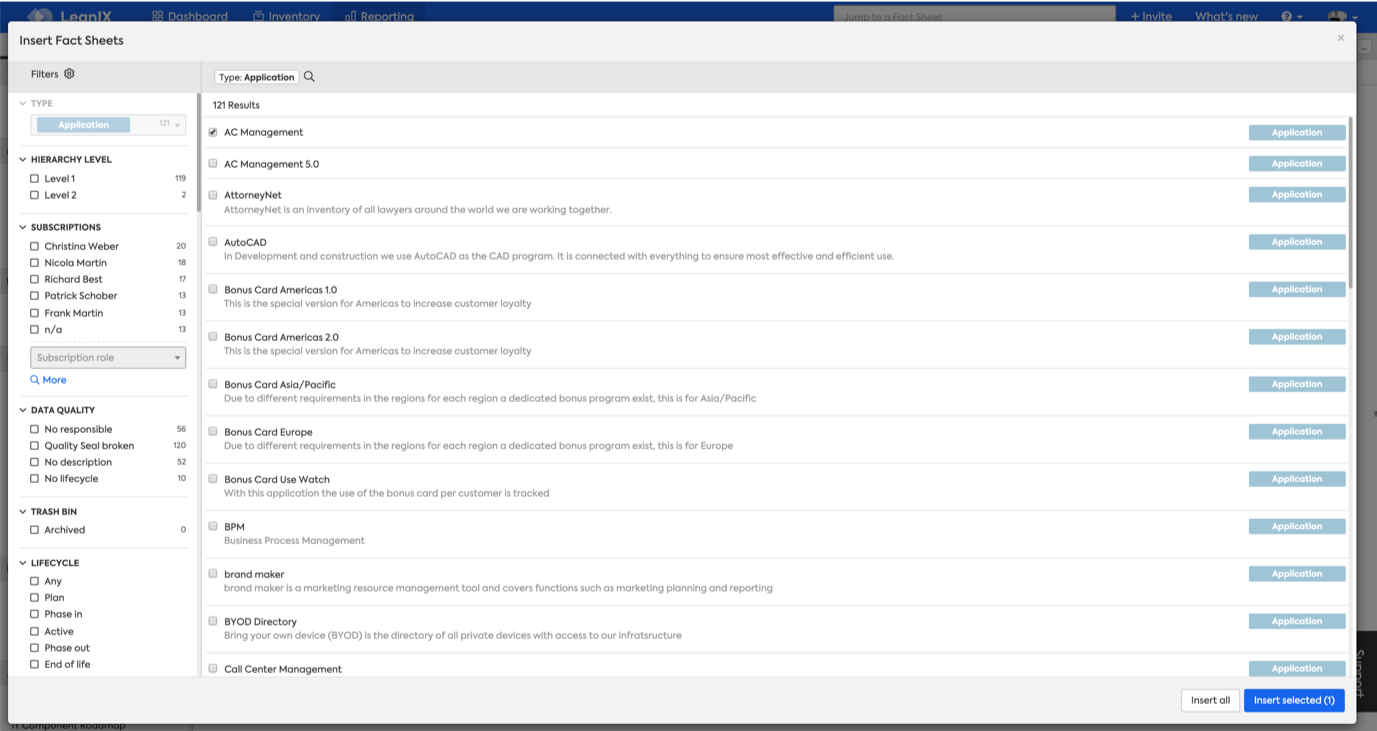The height and width of the screenshot is (731, 1377).
Task: Click the brand maker fact sheet name
Action: (254, 574)
